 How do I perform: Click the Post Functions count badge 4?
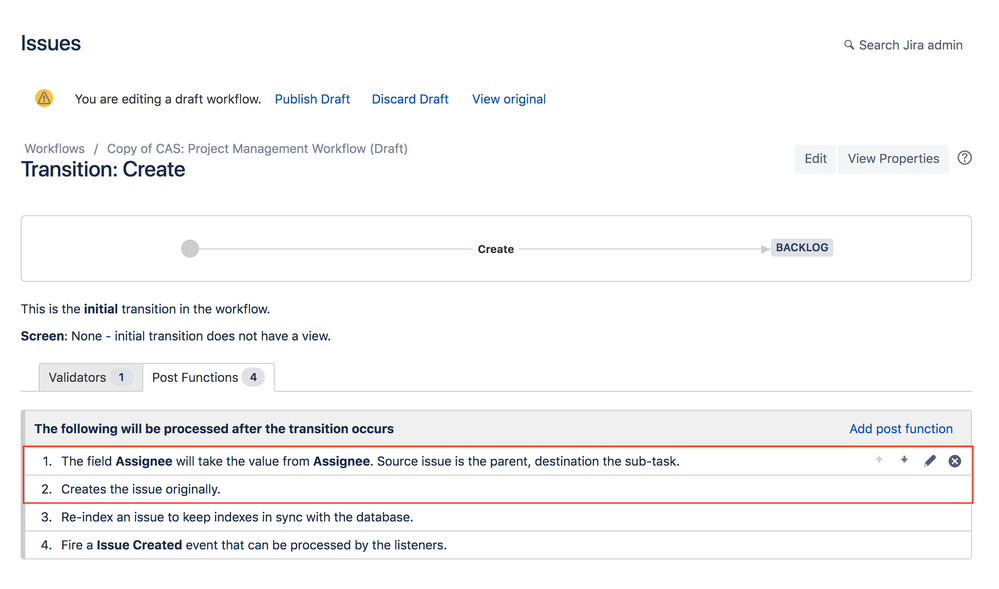(253, 377)
